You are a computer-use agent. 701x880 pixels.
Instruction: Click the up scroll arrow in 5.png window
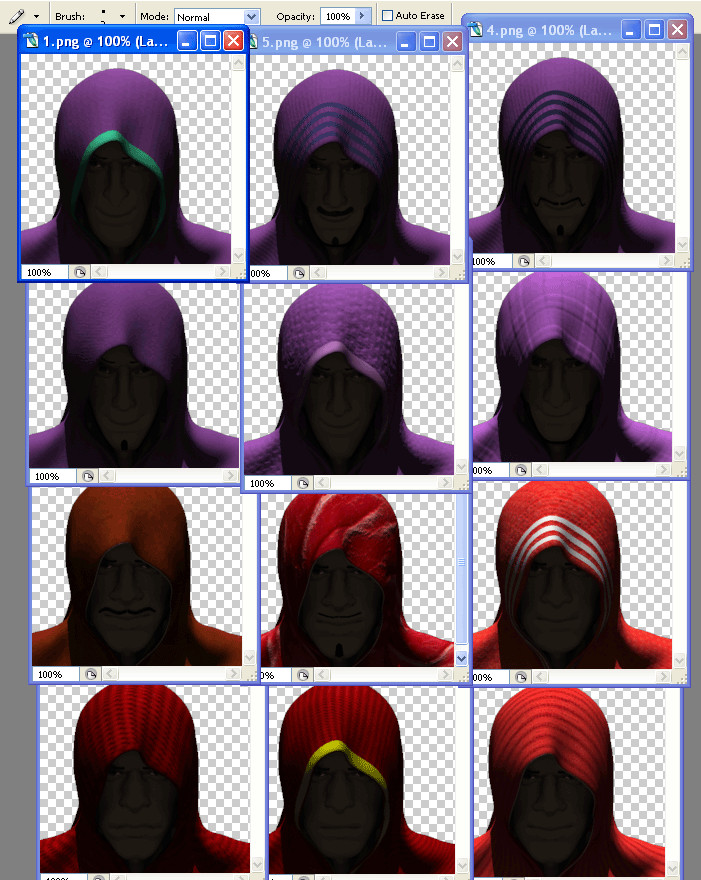(x=457, y=63)
